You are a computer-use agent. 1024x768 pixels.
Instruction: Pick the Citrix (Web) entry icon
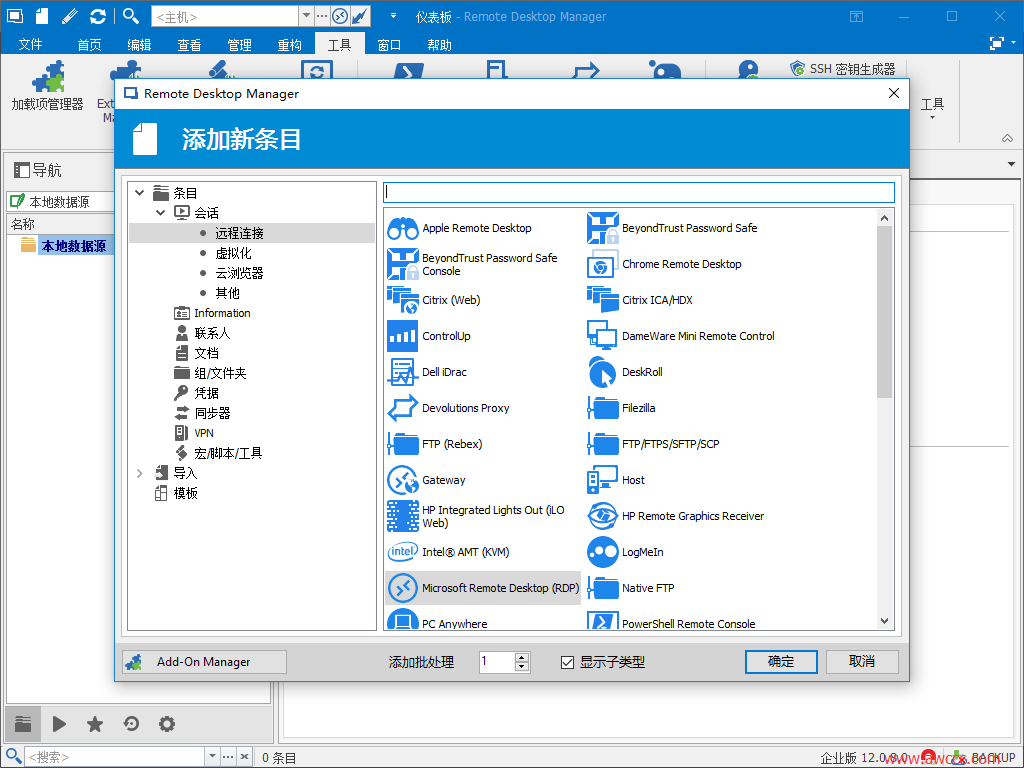coord(402,300)
